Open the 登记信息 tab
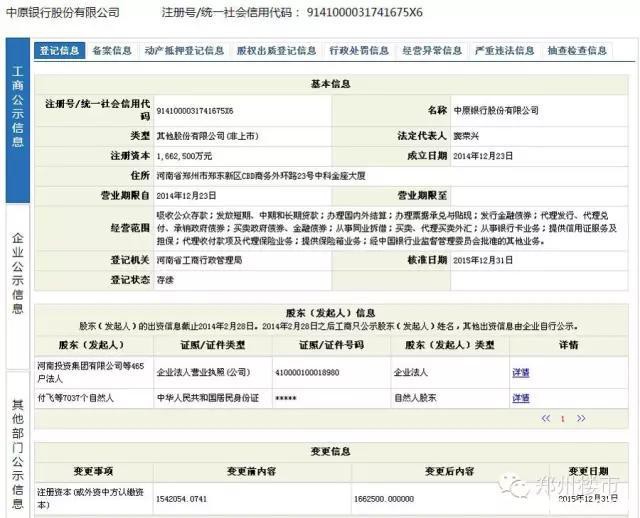This screenshot has width=640, height=518. pos(59,51)
